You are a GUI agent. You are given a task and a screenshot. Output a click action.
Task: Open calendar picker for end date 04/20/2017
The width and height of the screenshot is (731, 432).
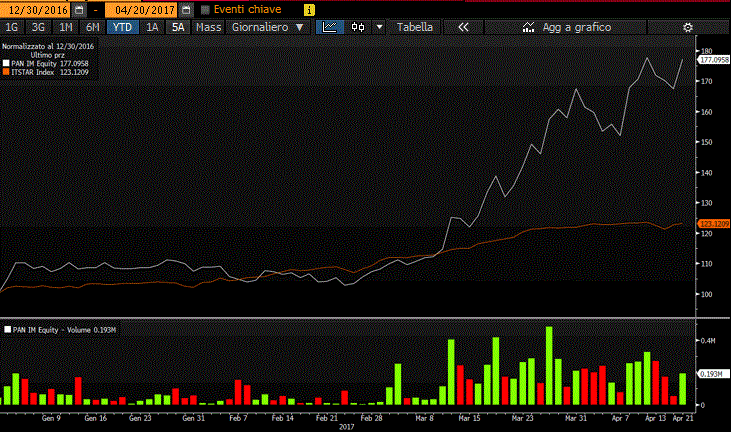(x=186, y=8)
